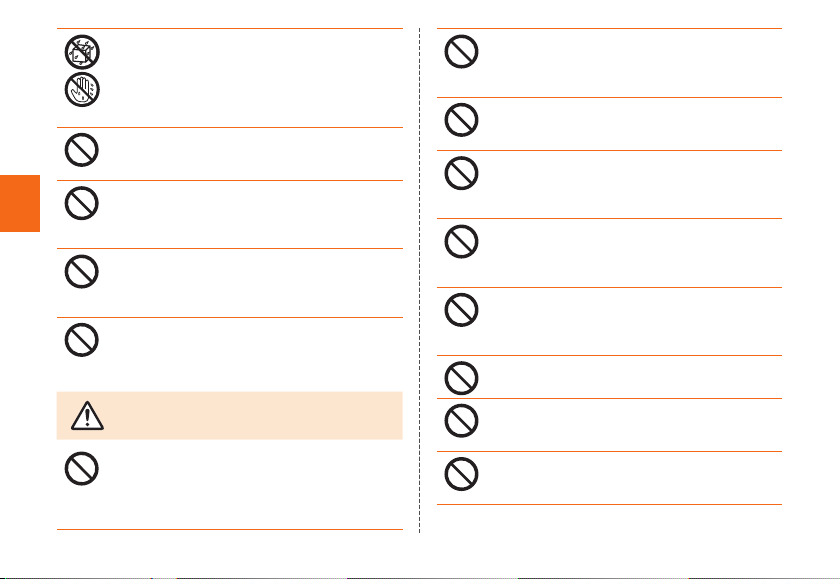Click the dashed vertical column divider
This screenshot has height=579, width=840.
point(419,280)
